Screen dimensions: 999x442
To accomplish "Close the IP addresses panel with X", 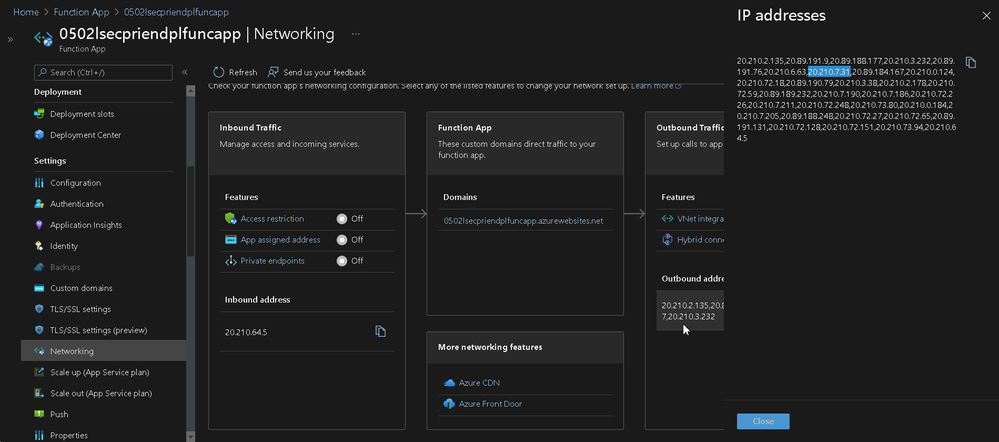I will (986, 16).
